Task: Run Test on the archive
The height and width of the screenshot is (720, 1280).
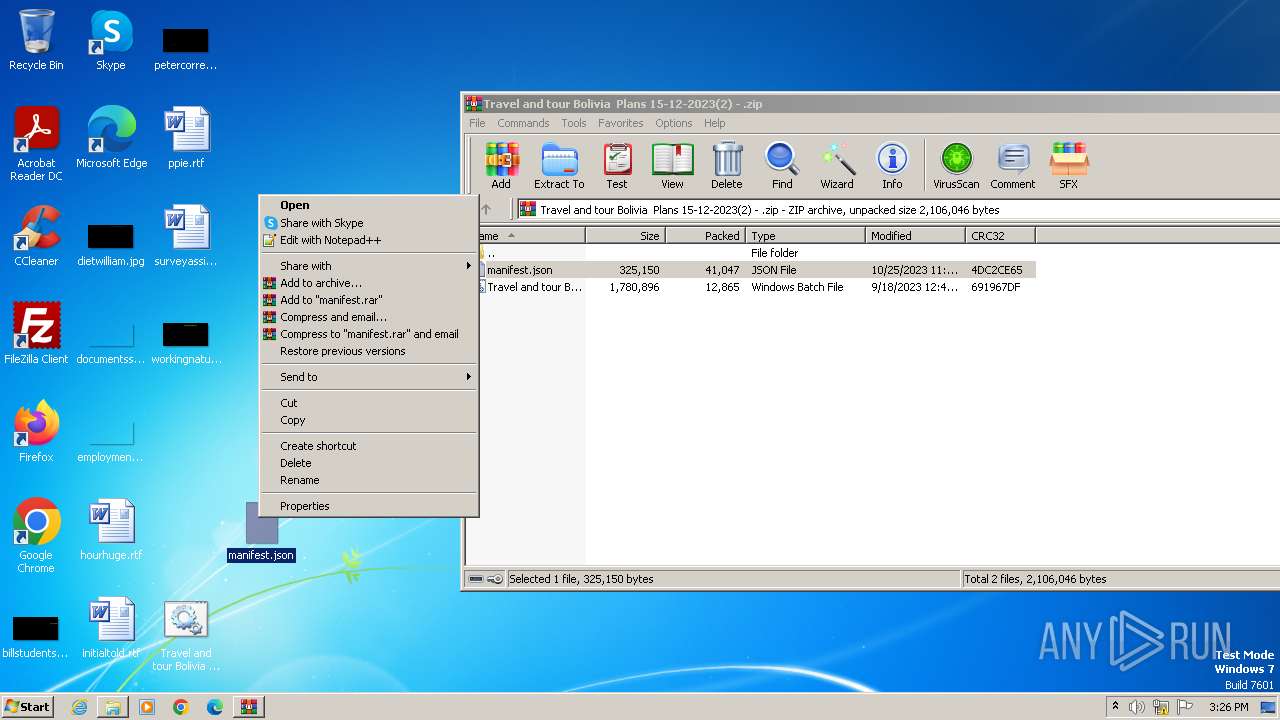Action: click(617, 166)
